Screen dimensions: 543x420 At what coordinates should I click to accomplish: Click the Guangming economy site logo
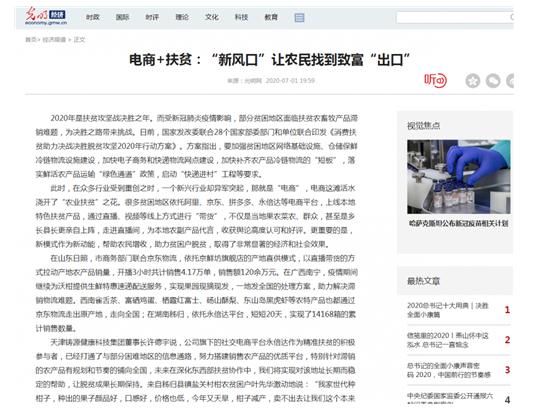pyautogui.click(x=46, y=17)
